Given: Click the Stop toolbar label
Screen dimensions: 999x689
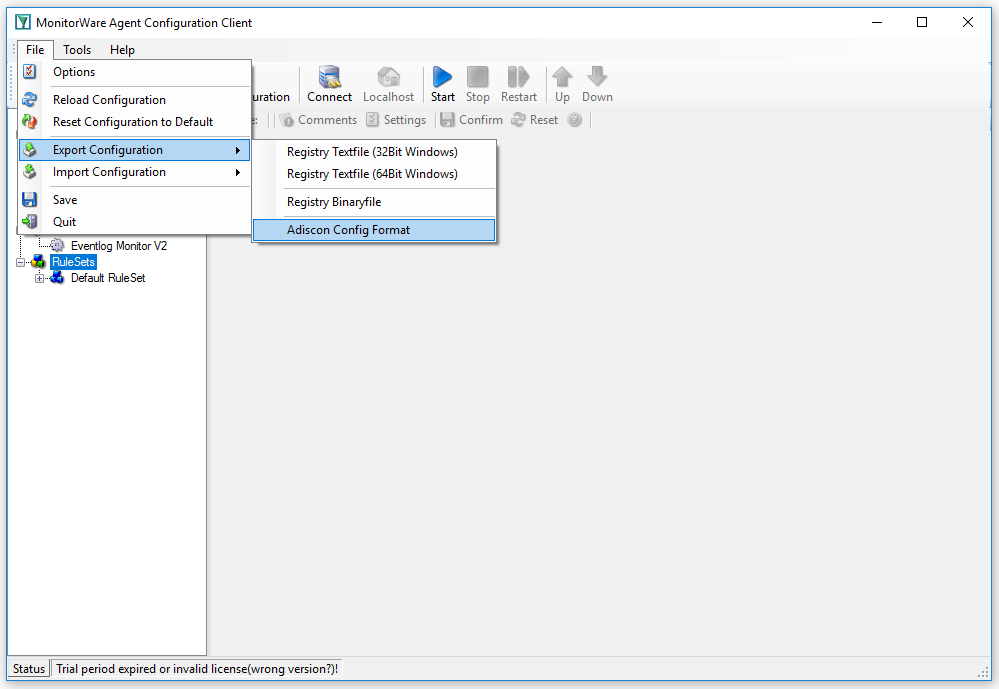Looking at the screenshot, I should pyautogui.click(x=478, y=97).
